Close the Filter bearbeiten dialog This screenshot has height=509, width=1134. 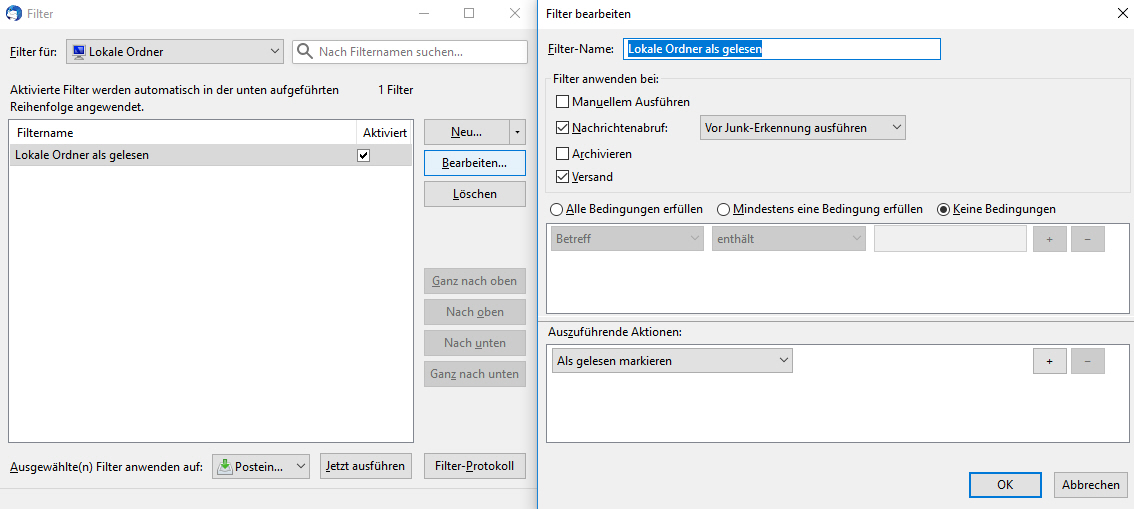pos(1120,14)
